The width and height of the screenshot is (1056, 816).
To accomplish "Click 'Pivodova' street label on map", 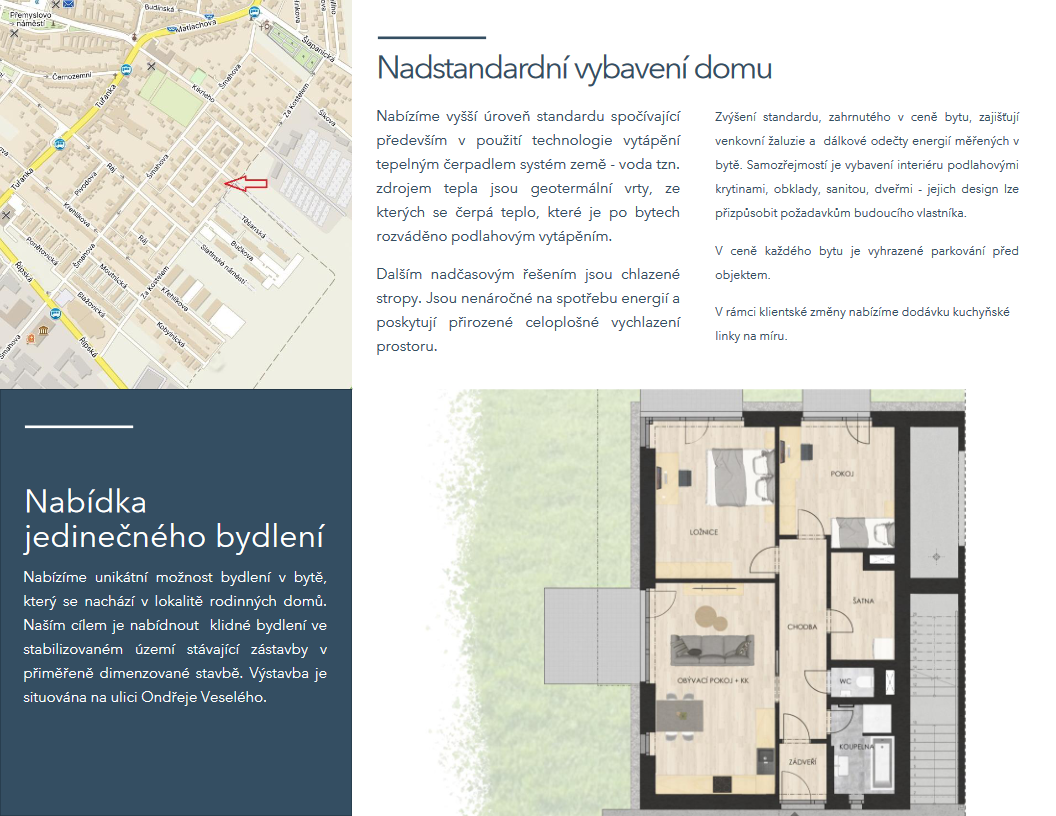I will click(86, 184).
